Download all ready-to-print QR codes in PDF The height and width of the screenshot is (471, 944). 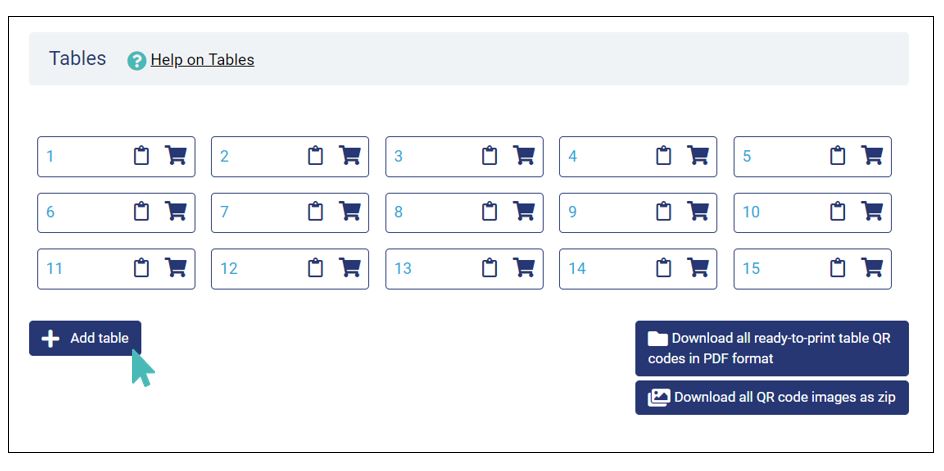pyautogui.click(x=772, y=348)
